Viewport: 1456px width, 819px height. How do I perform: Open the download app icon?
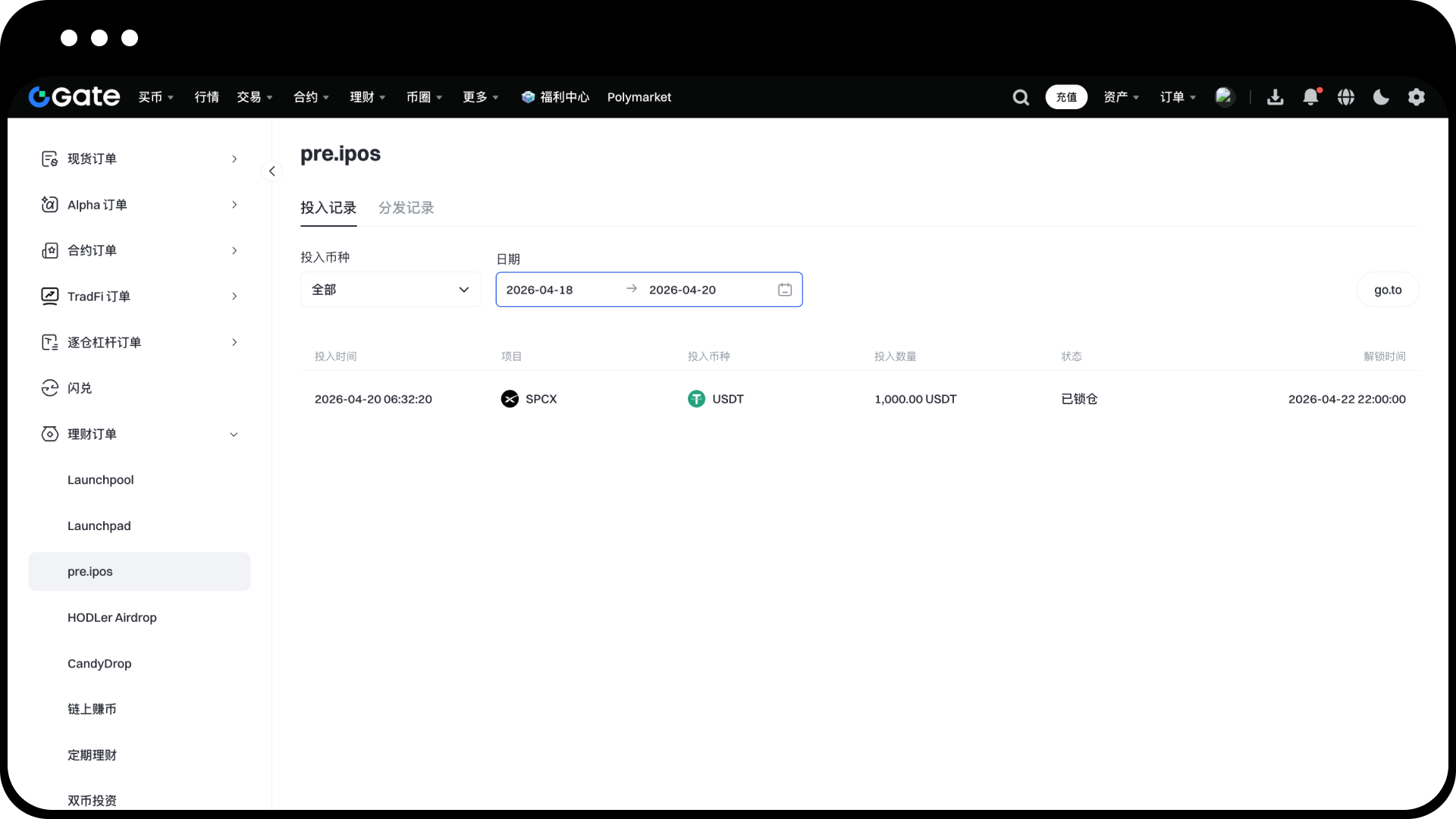(1275, 97)
